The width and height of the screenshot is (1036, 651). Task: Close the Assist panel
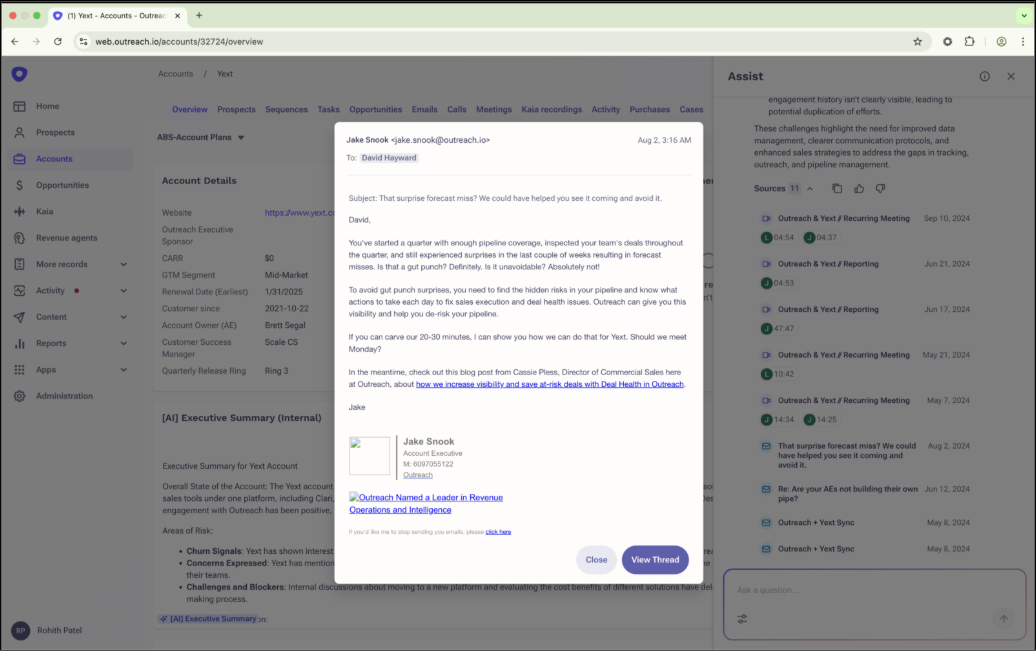coord(1011,77)
